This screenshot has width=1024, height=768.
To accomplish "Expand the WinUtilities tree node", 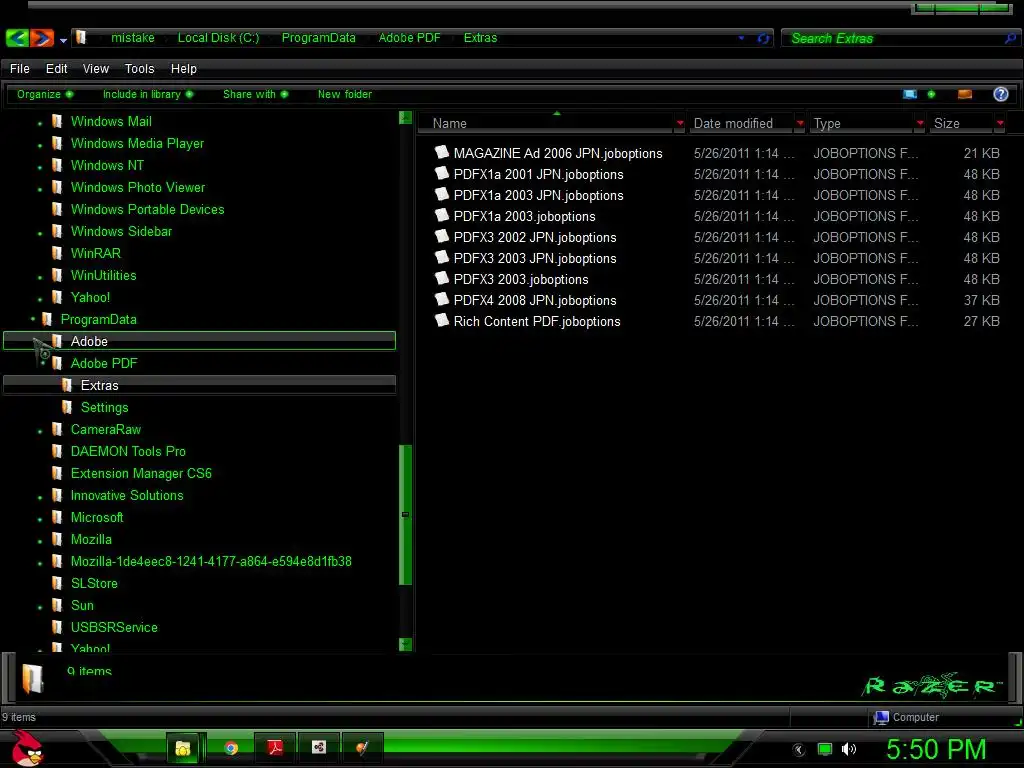I will coord(40,278).
